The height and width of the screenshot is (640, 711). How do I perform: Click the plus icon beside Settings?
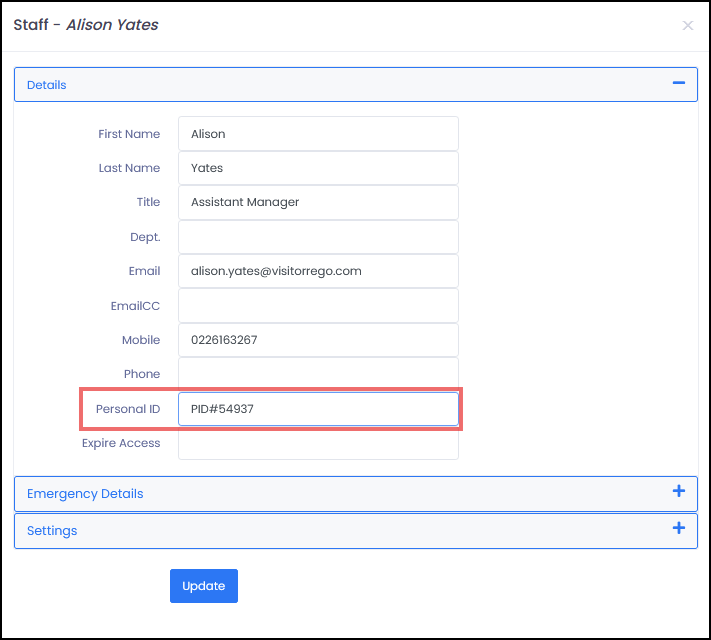[x=679, y=529]
